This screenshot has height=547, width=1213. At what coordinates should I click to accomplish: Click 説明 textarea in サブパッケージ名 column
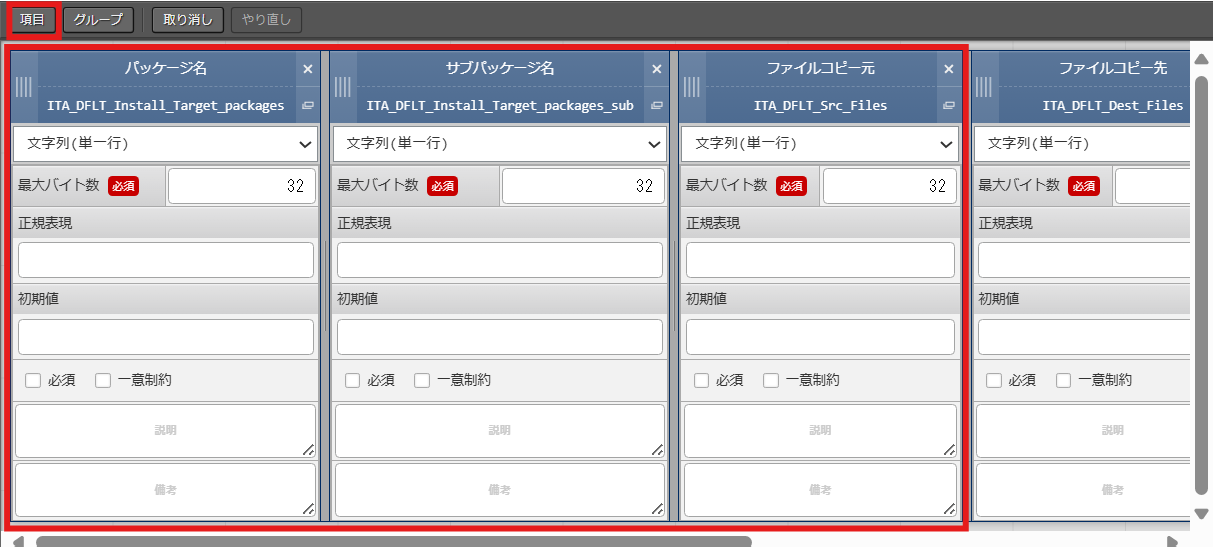(500, 430)
